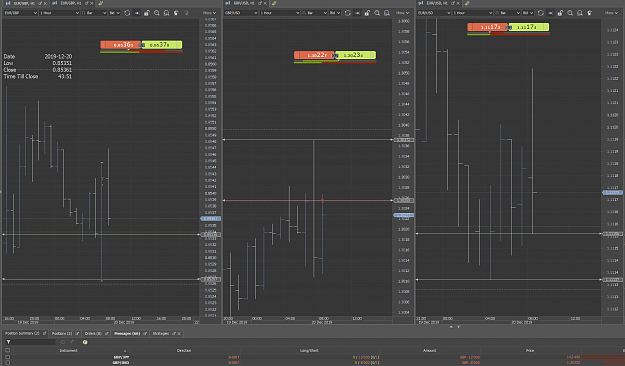Sort by the Instrument column header
Screen dimensions: 625x366
69,350
